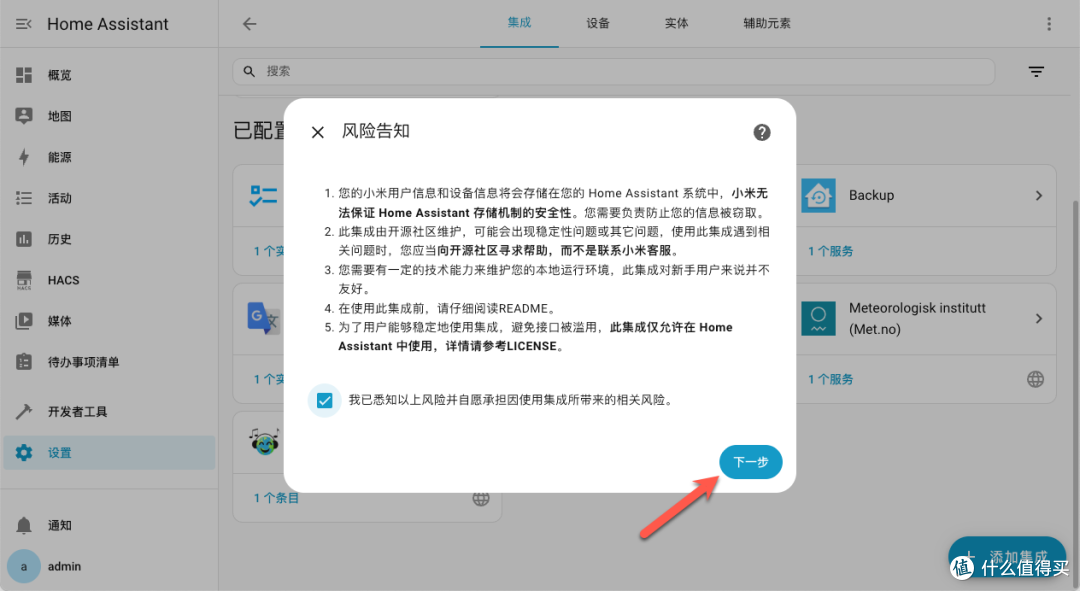Click the Backup integration icon
The height and width of the screenshot is (591, 1080).
tap(818, 196)
